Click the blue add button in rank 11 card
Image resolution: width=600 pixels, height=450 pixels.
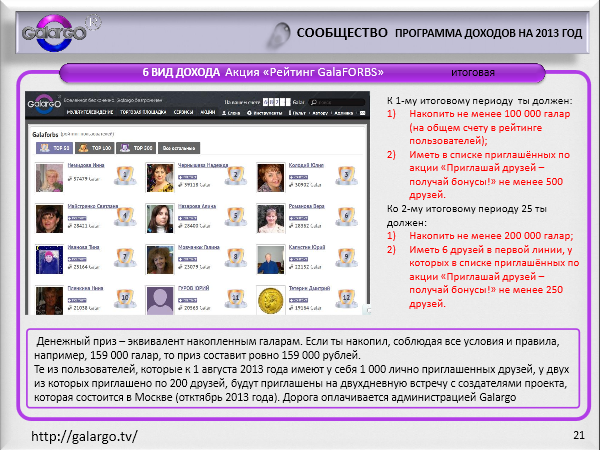tap(188, 300)
